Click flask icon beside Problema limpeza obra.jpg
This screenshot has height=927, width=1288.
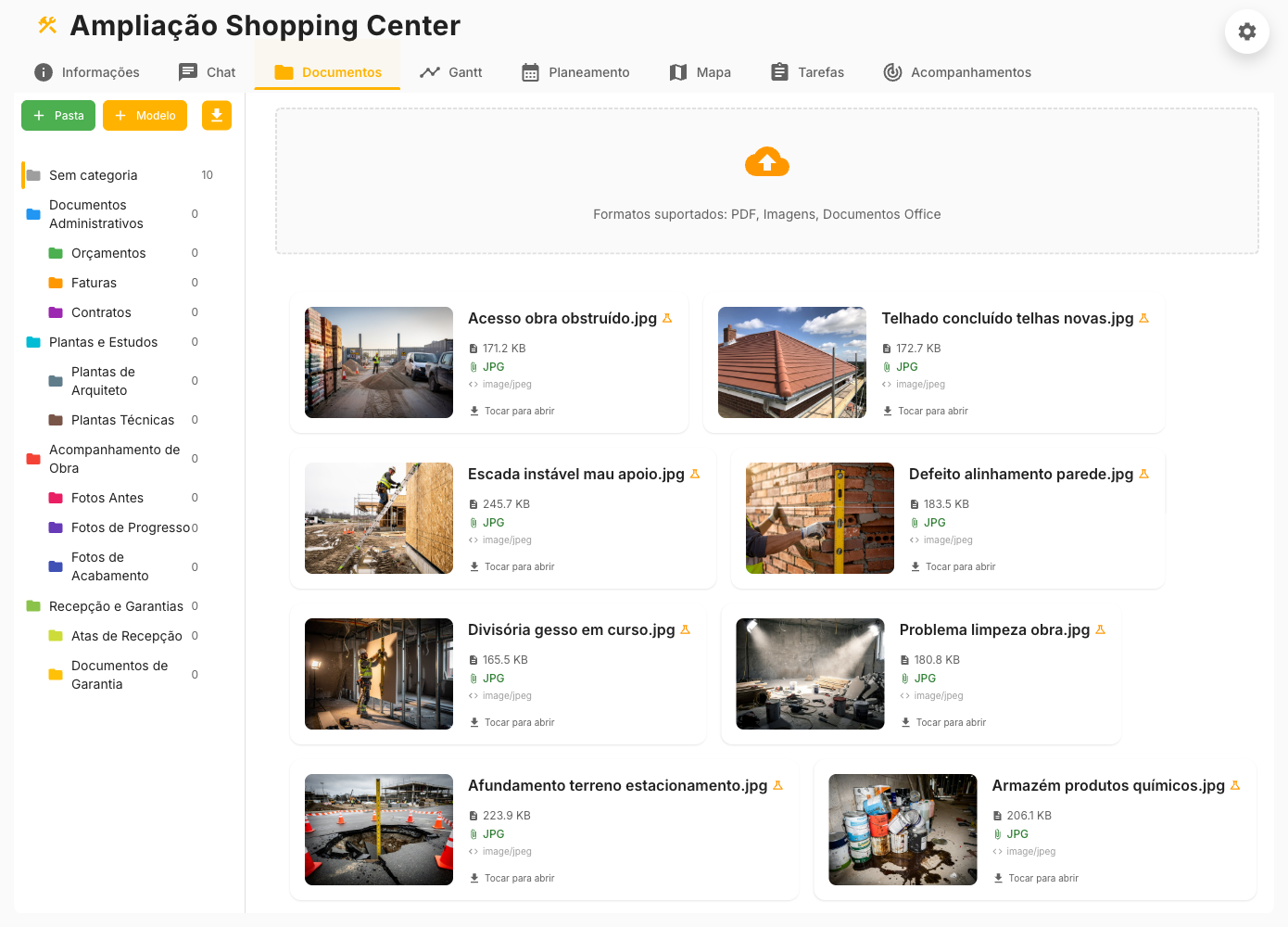(1100, 629)
